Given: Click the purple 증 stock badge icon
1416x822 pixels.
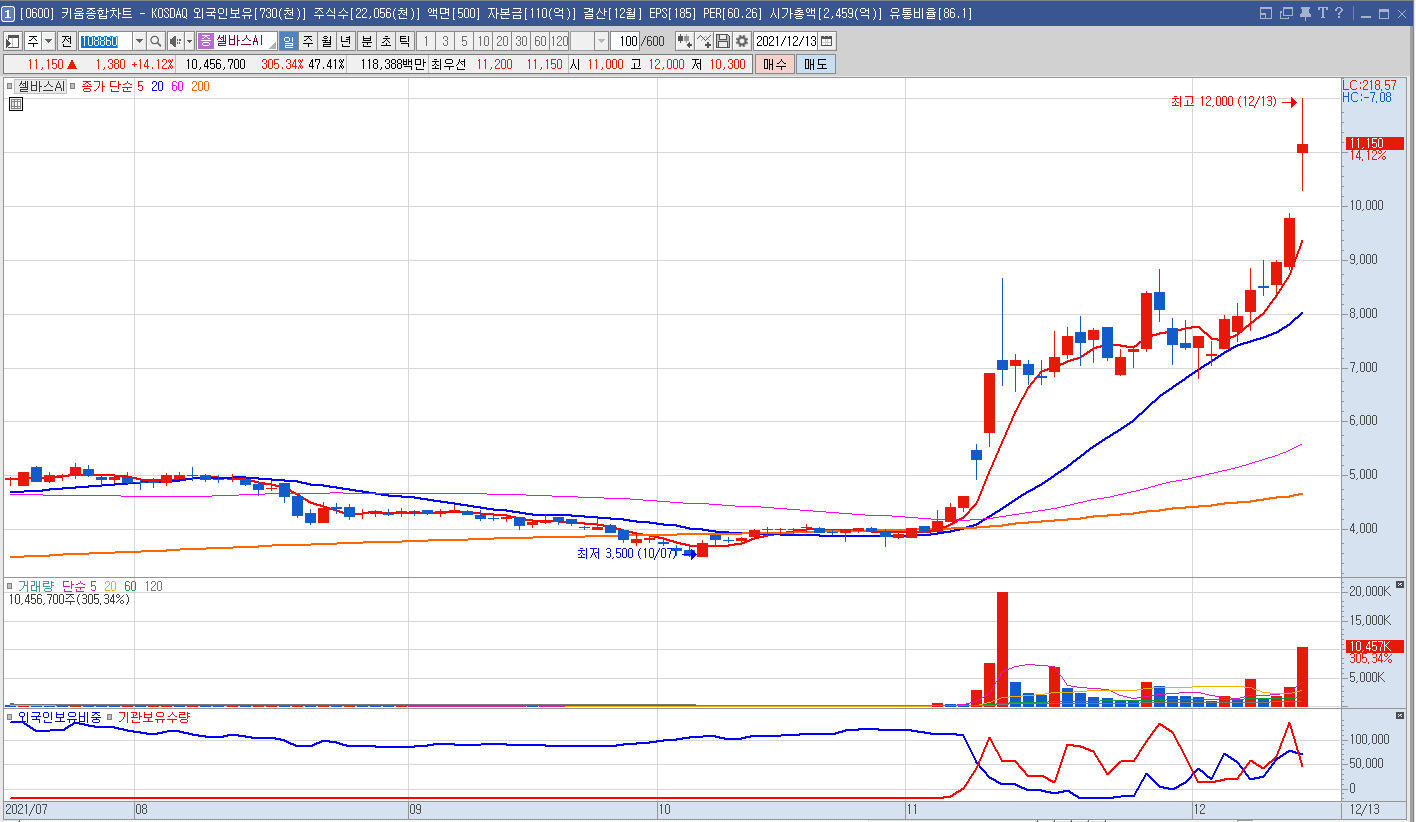Looking at the screenshot, I should 206,41.
